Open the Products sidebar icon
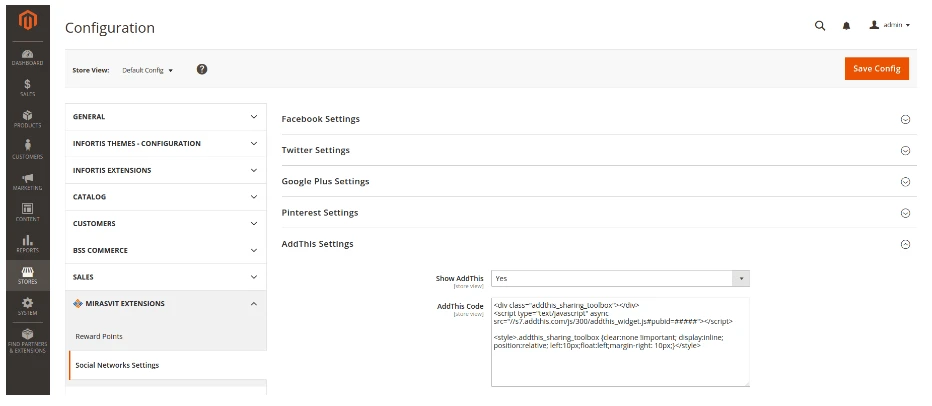932x406 pixels. pos(27,119)
